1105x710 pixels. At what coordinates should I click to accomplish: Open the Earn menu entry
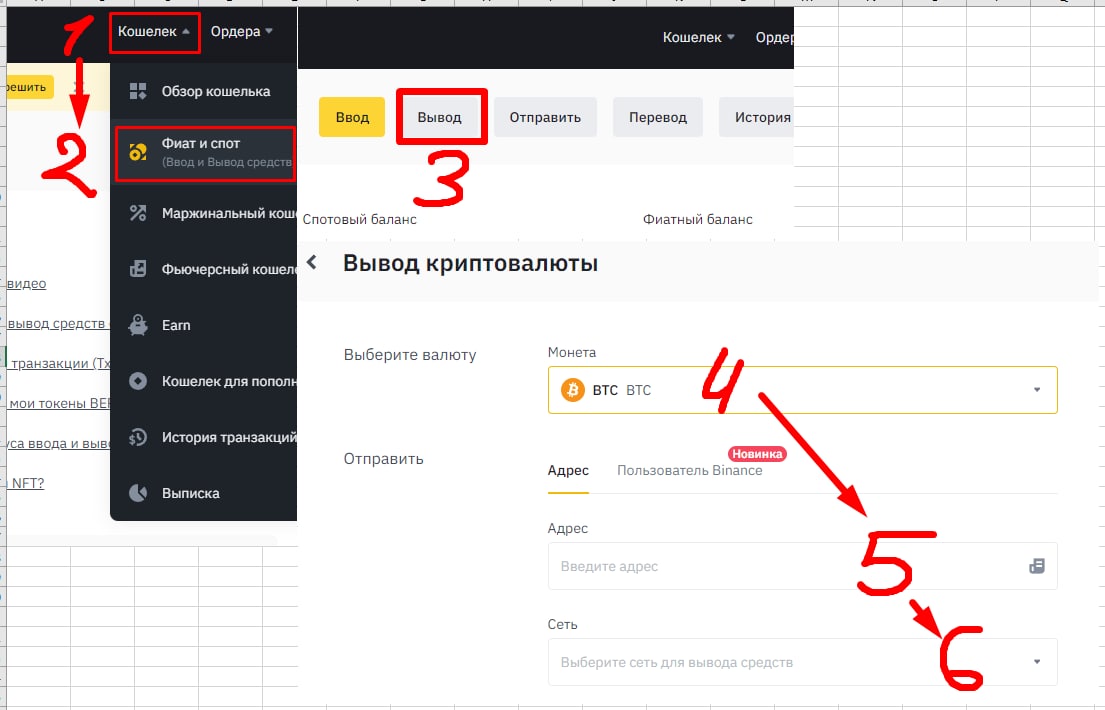(204, 325)
